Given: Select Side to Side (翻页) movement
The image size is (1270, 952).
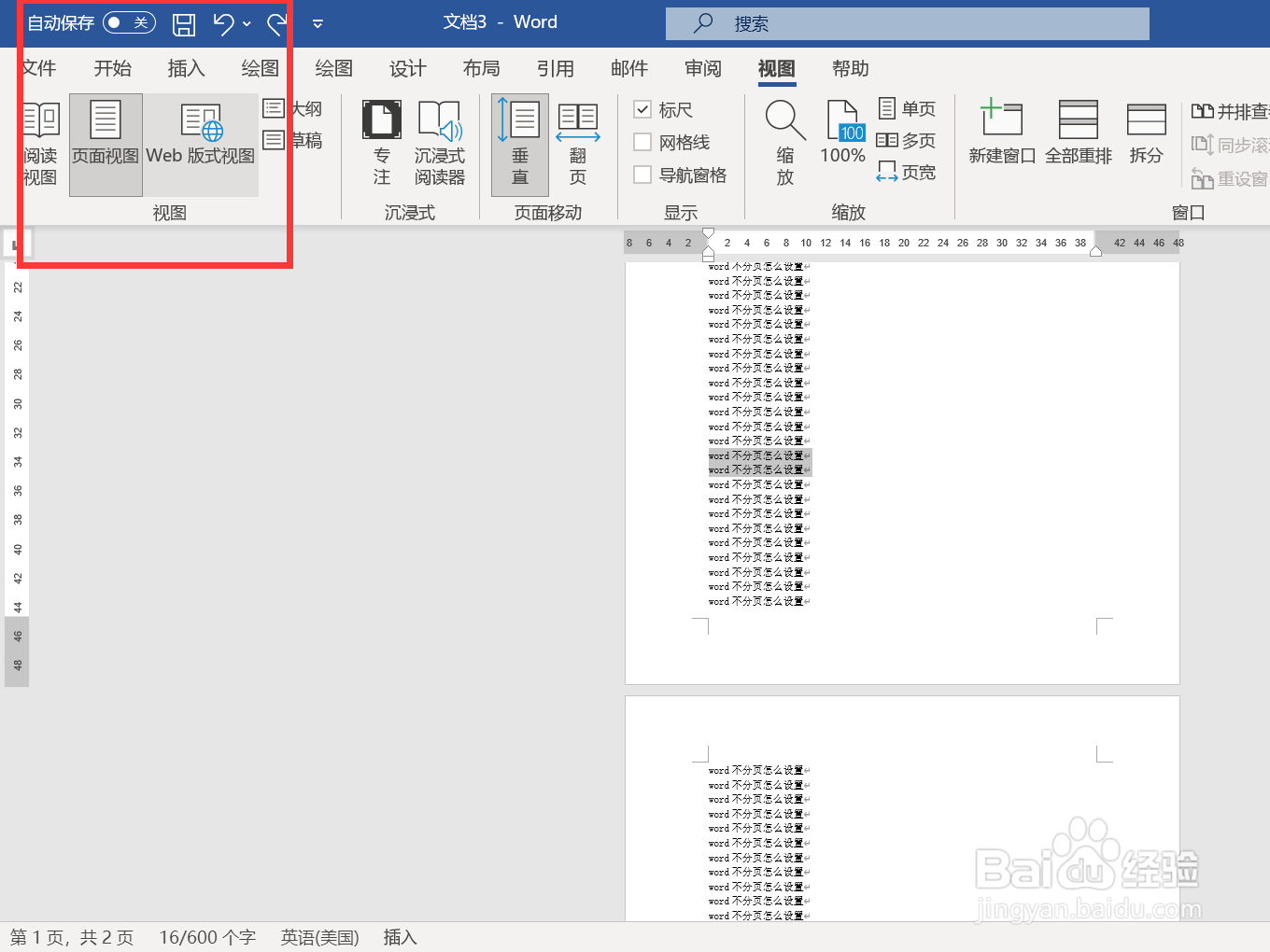Looking at the screenshot, I should [578, 145].
